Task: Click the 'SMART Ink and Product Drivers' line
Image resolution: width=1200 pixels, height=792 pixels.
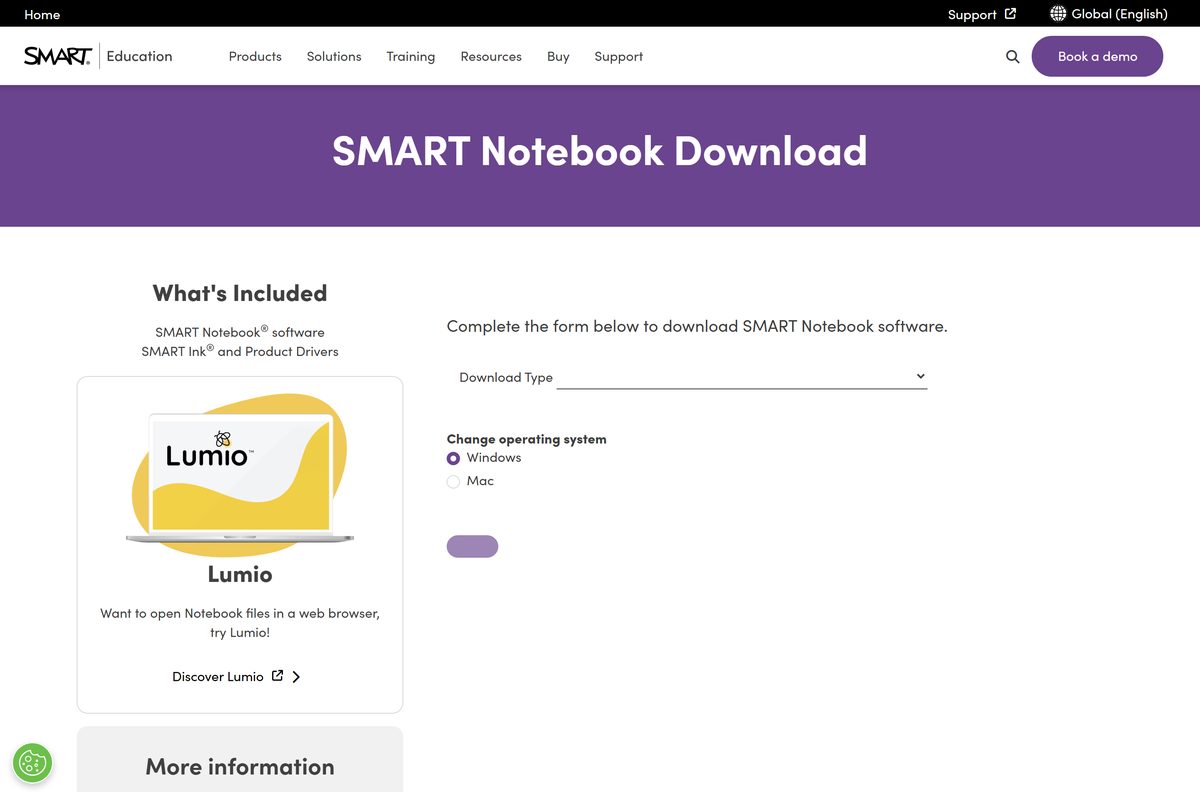Action: pos(240,351)
